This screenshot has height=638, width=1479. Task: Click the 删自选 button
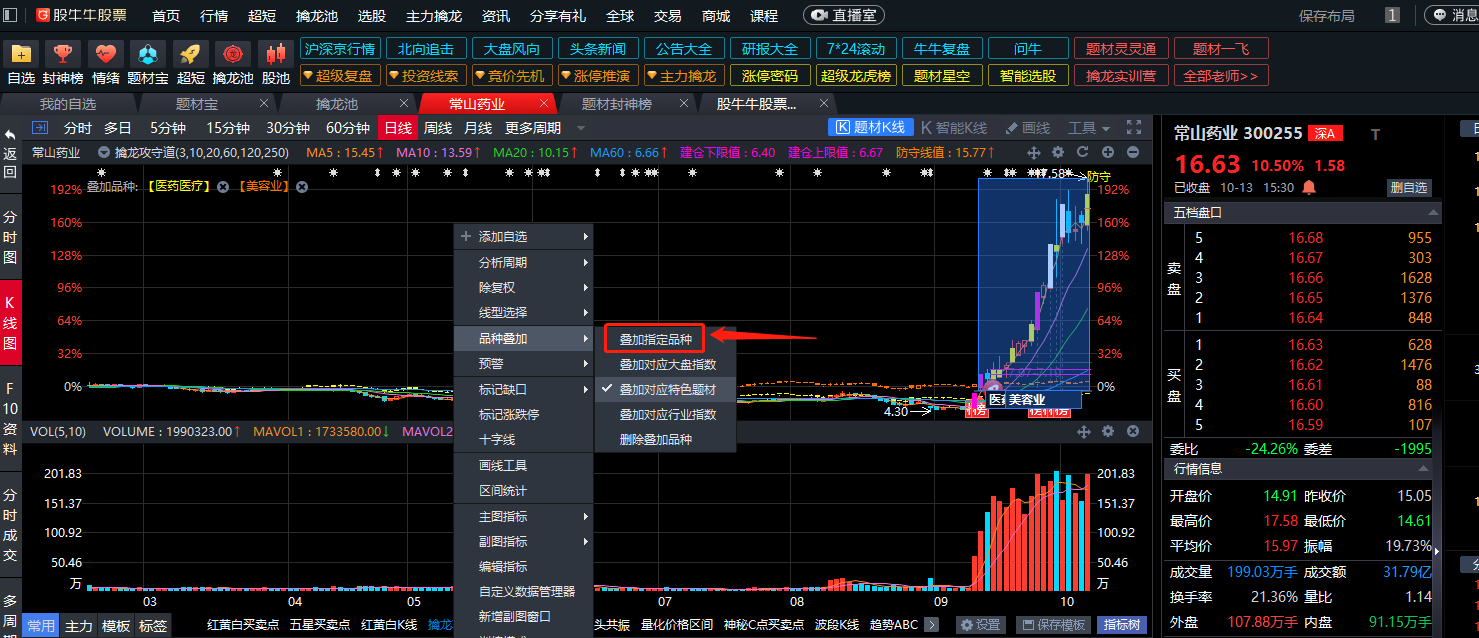[x=1410, y=187]
